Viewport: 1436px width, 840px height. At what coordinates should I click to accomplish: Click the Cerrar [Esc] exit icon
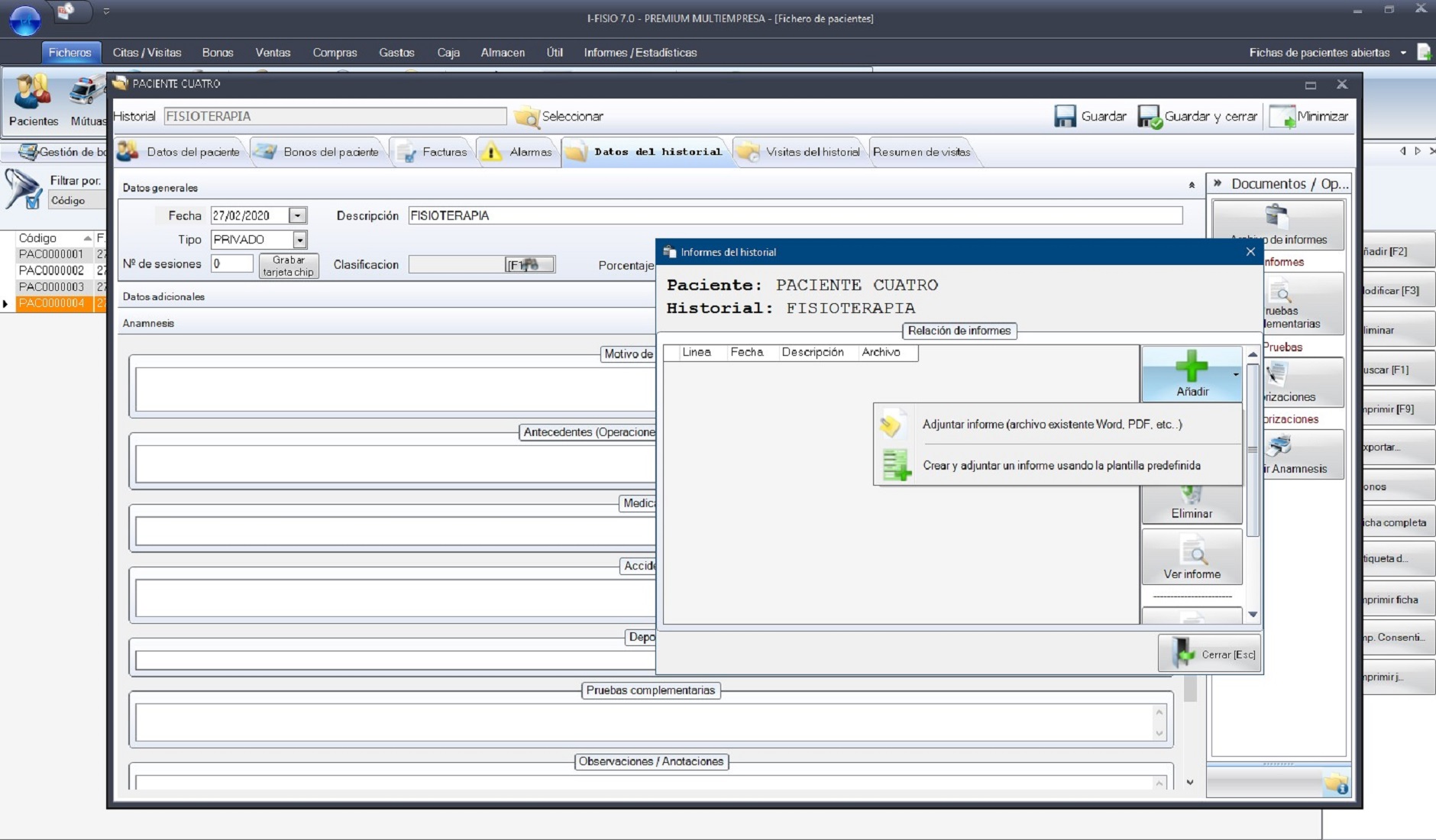pyautogui.click(x=1182, y=654)
